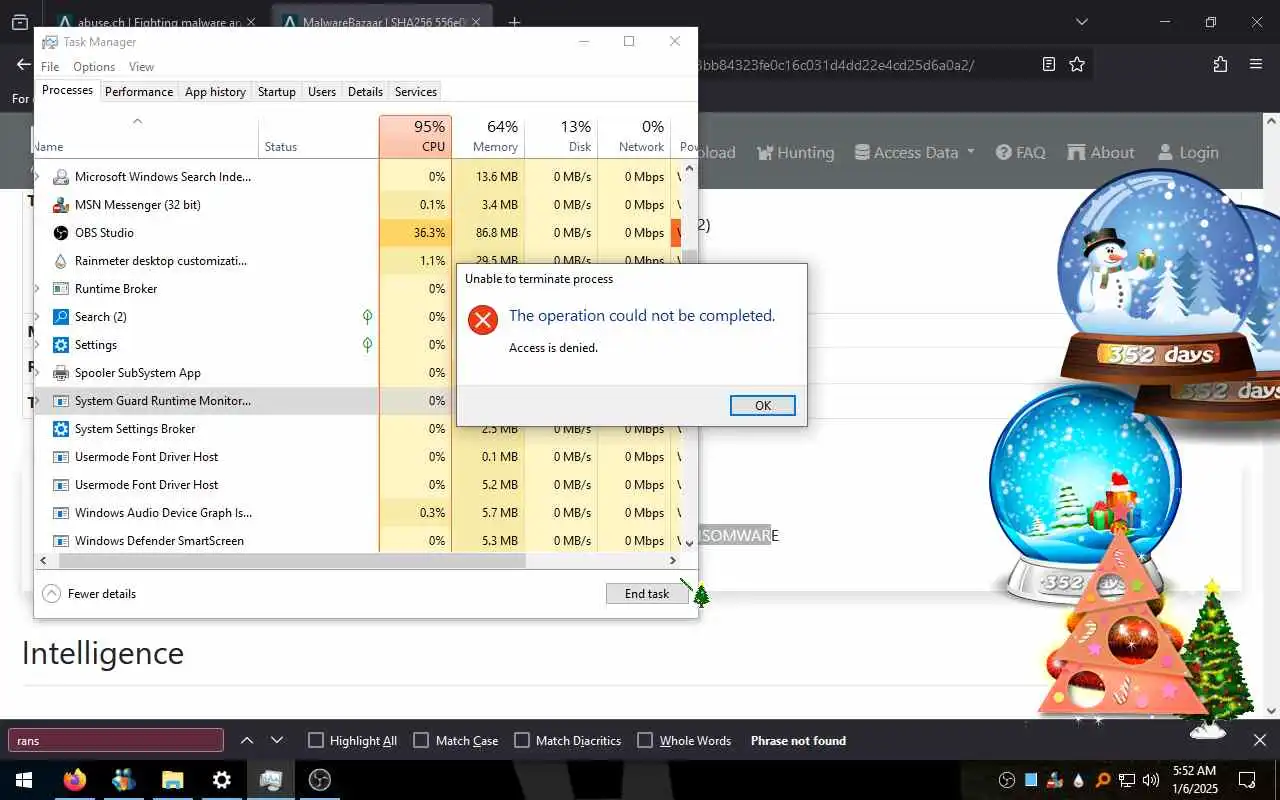Screen dimensions: 1280x800
Task: Open the Login link on MalwareBazaar
Action: click(x=1188, y=152)
